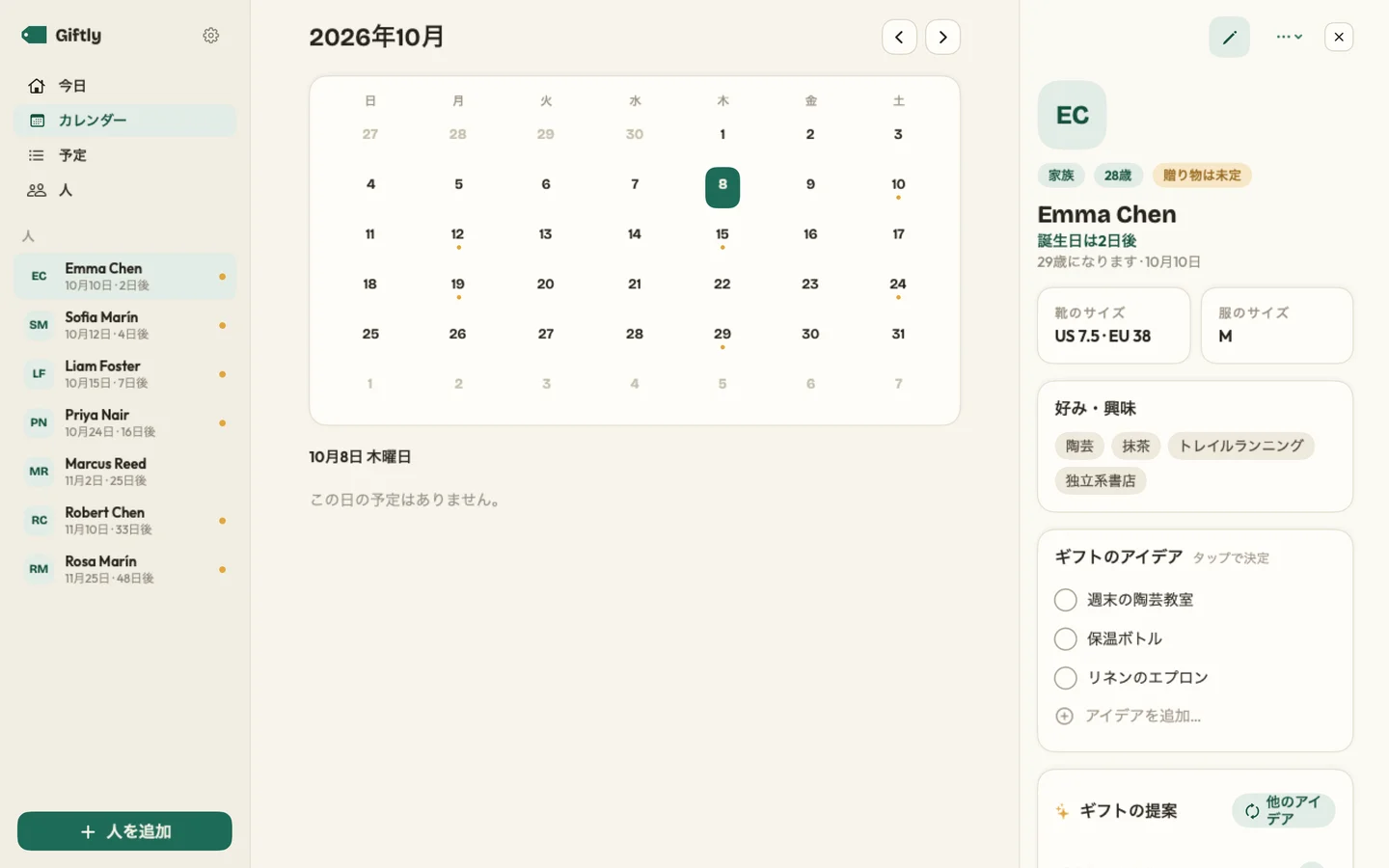This screenshot has width=1389, height=868.
Task: Click the 服のサイズ M card
Action: coord(1277,325)
